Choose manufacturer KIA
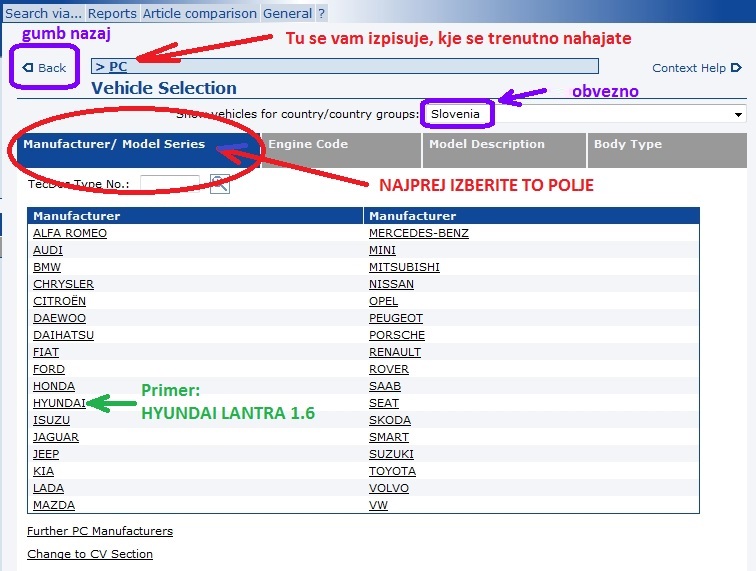Image resolution: width=756 pixels, height=571 pixels. (x=43, y=471)
